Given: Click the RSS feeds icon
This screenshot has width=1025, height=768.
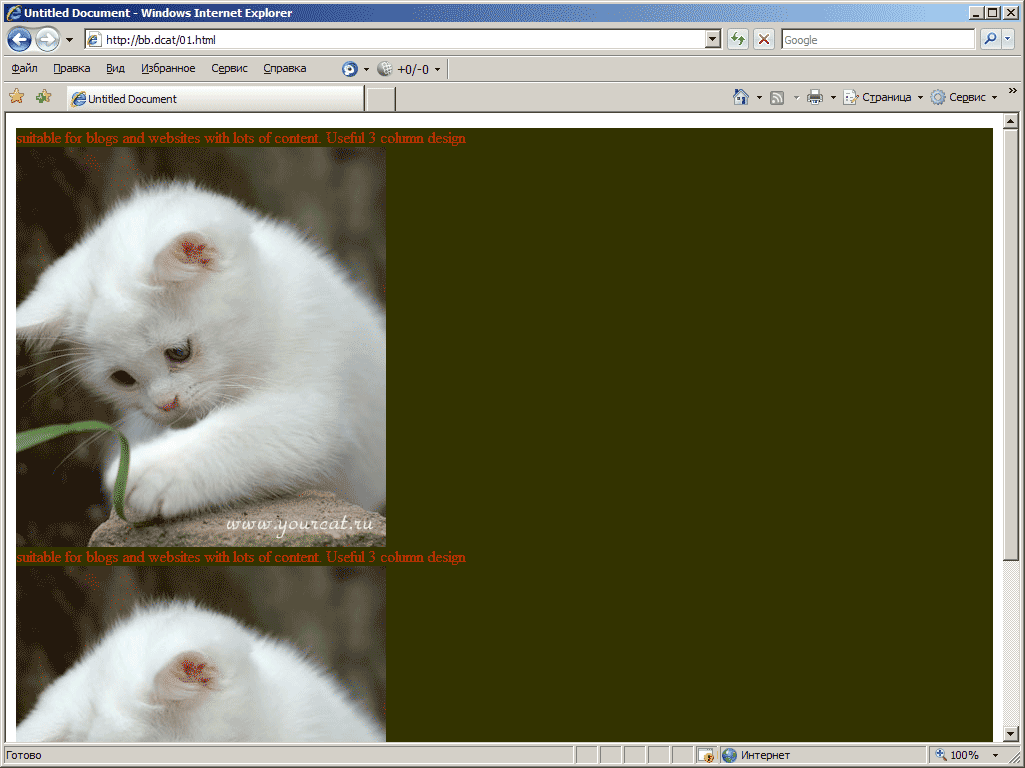Looking at the screenshot, I should [x=777, y=97].
